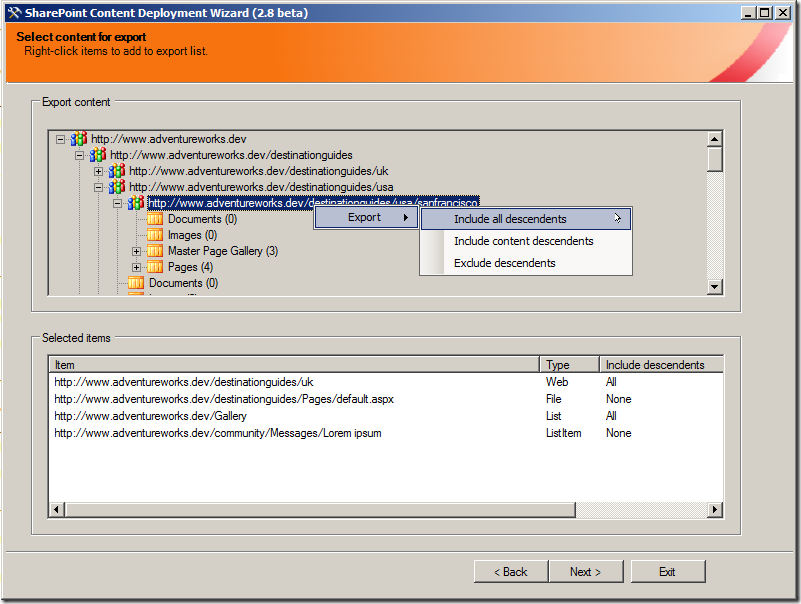Select the community/Messages/Lorem ipsum row
Screen dimensions: 801x604
pyautogui.click(x=386, y=433)
